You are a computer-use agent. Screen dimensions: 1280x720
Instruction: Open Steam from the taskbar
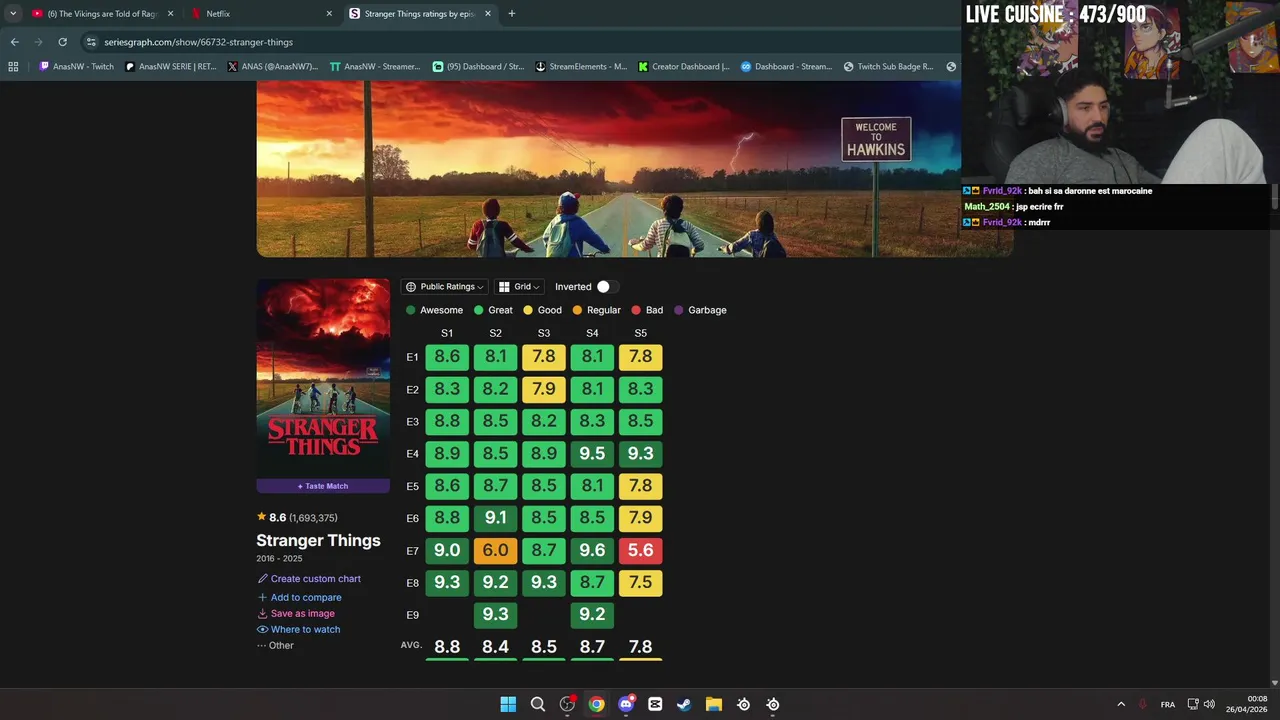pyautogui.click(x=684, y=704)
